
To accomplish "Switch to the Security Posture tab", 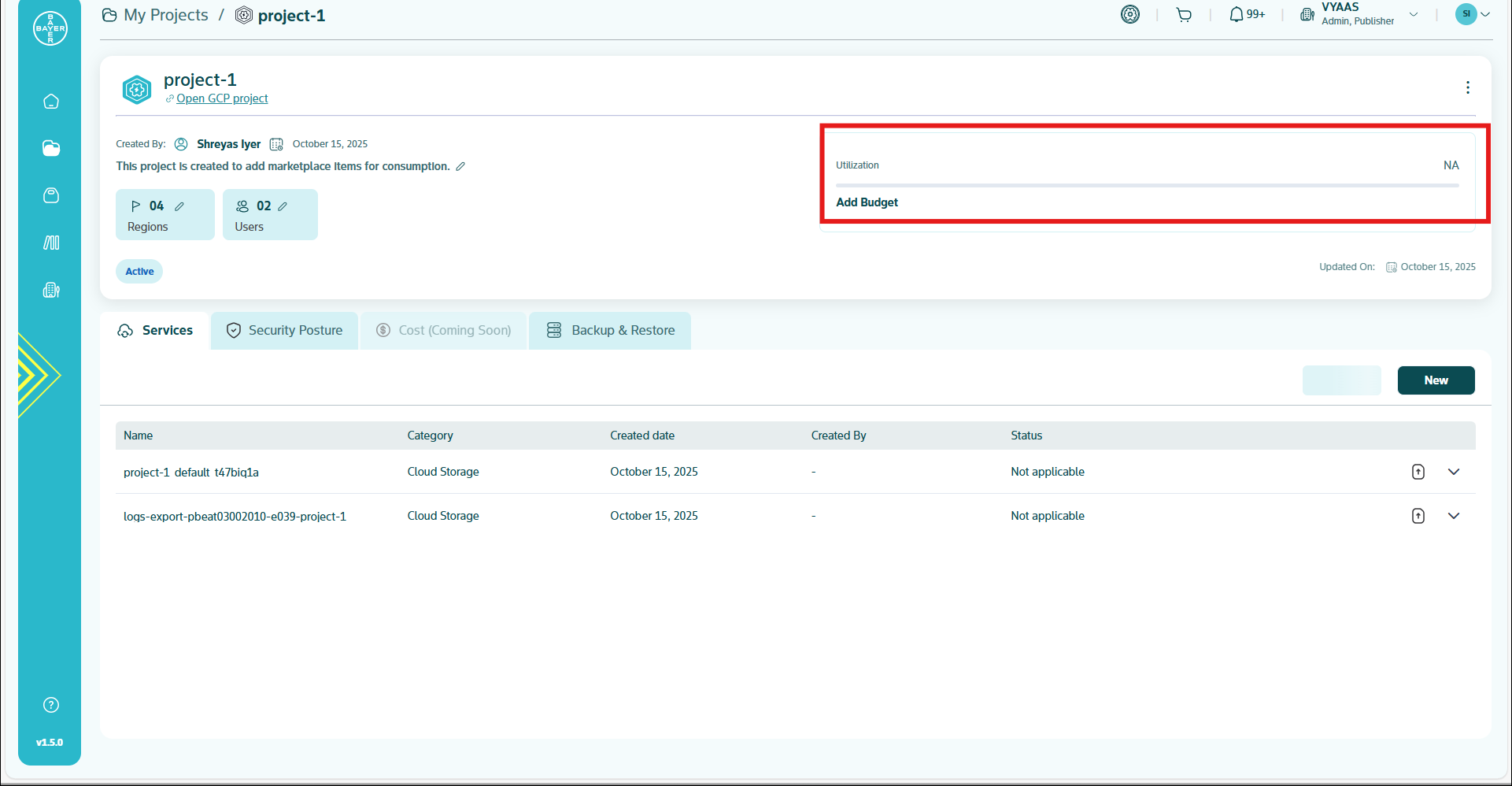I will point(285,331).
